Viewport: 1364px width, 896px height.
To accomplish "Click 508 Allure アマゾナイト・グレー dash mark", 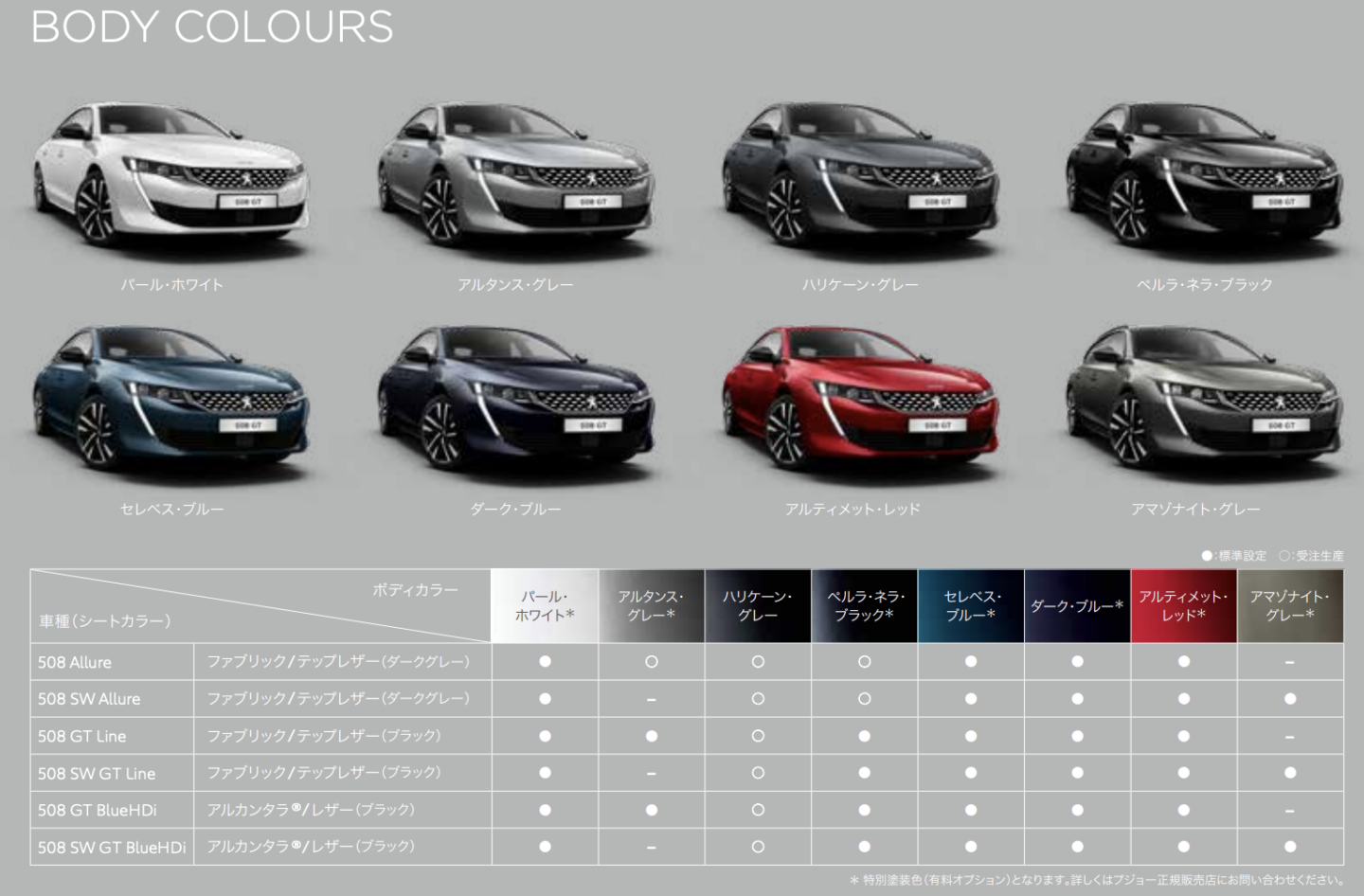I will coord(1290,662).
